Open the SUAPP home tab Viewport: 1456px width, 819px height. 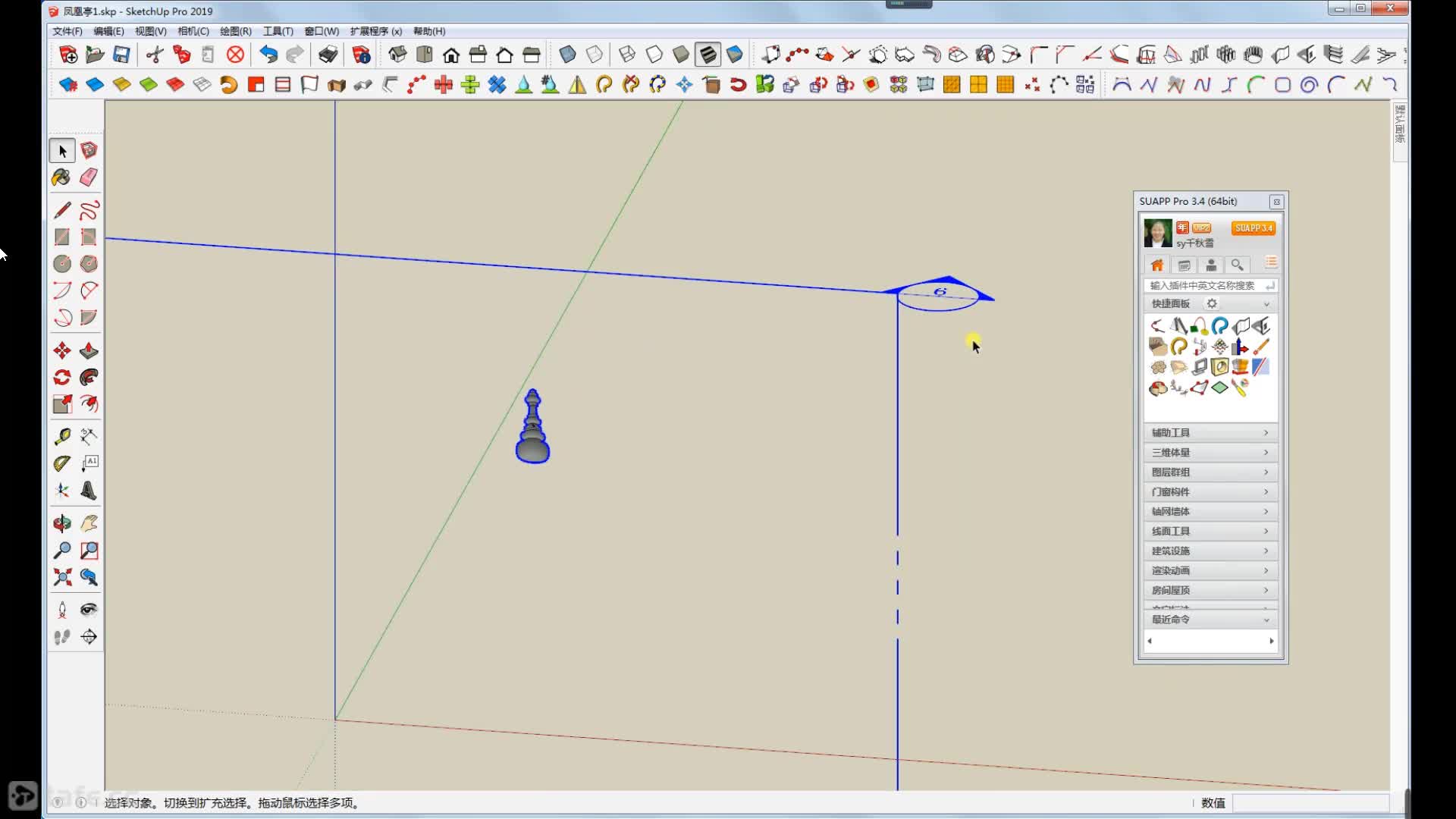(x=1156, y=265)
